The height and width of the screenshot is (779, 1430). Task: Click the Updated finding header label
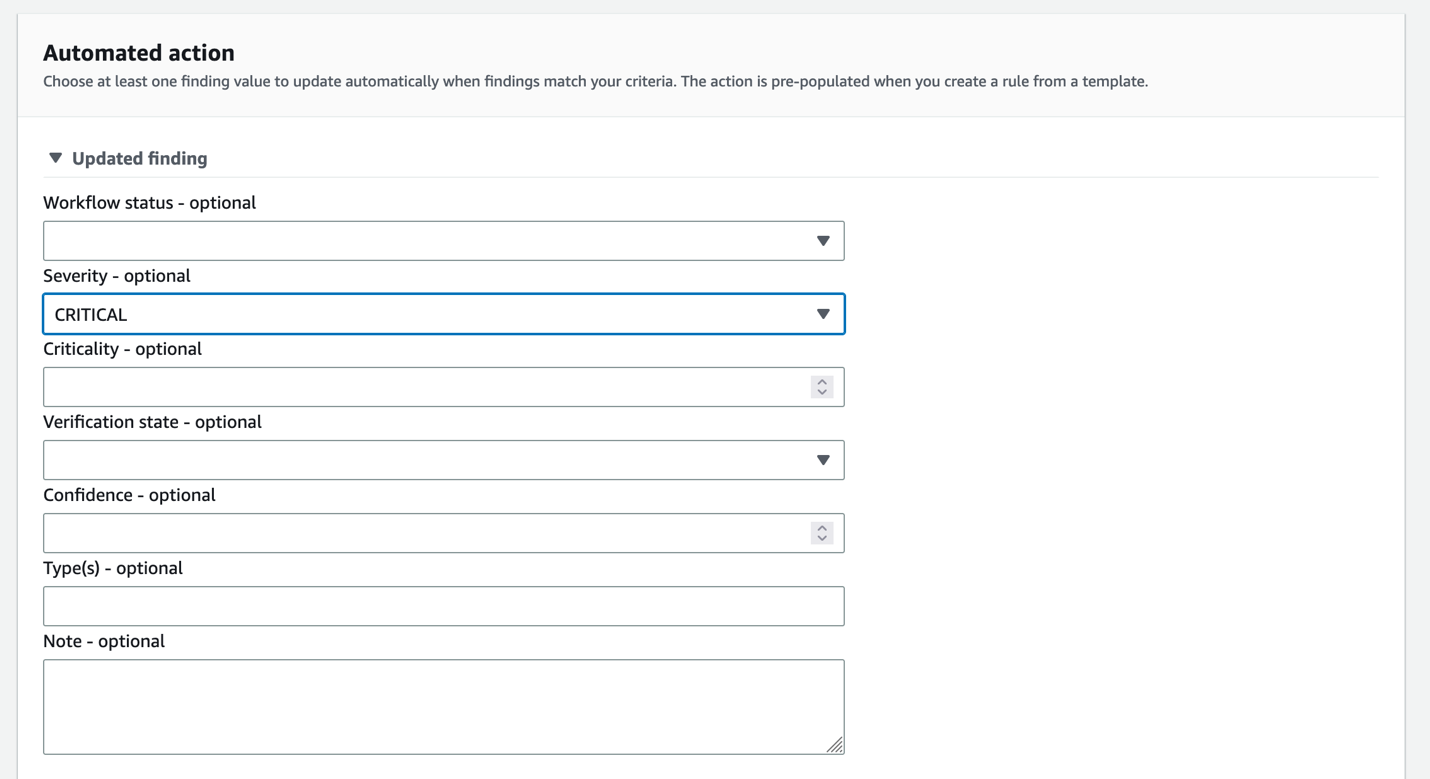(x=139, y=157)
